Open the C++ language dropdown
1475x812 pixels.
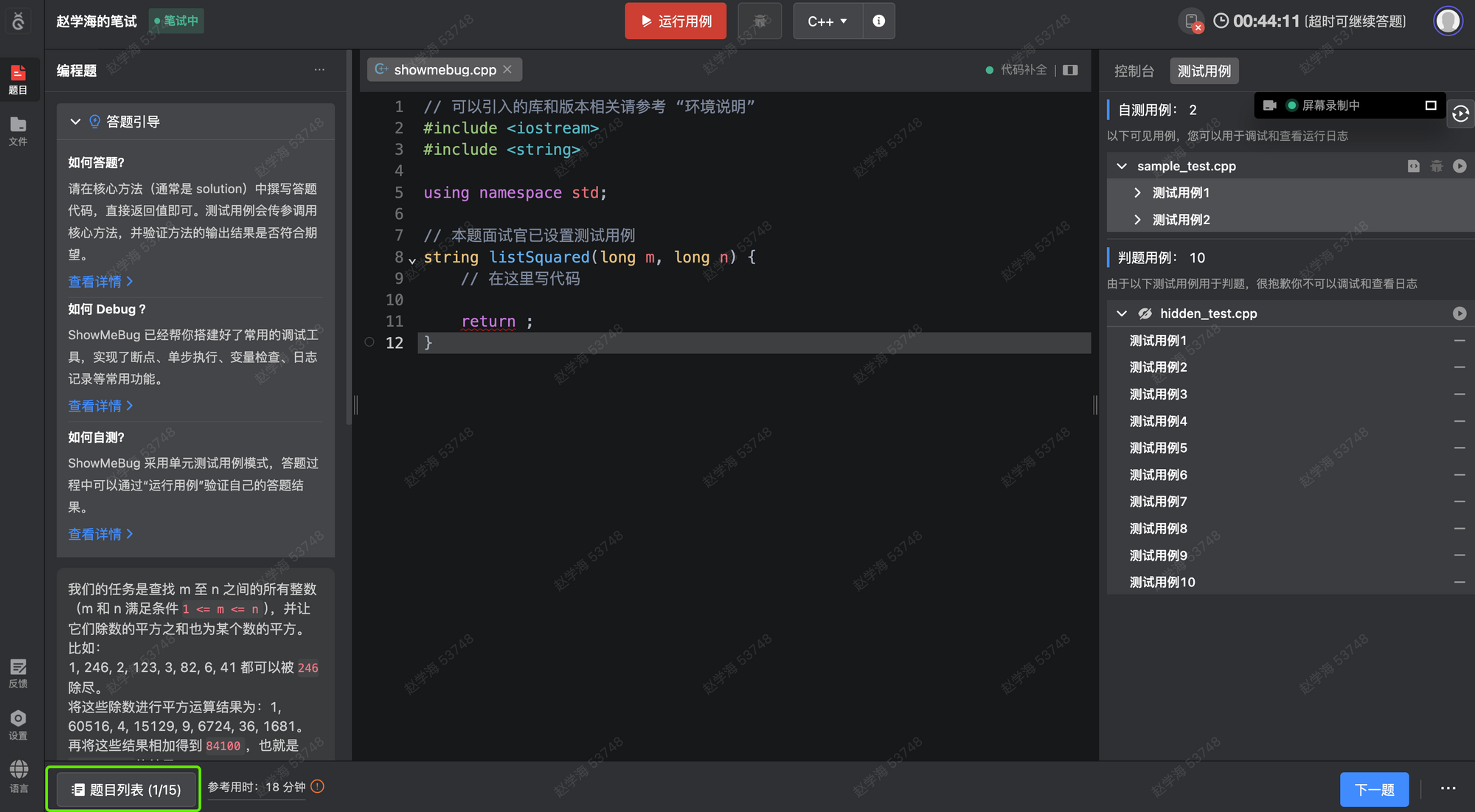[827, 21]
